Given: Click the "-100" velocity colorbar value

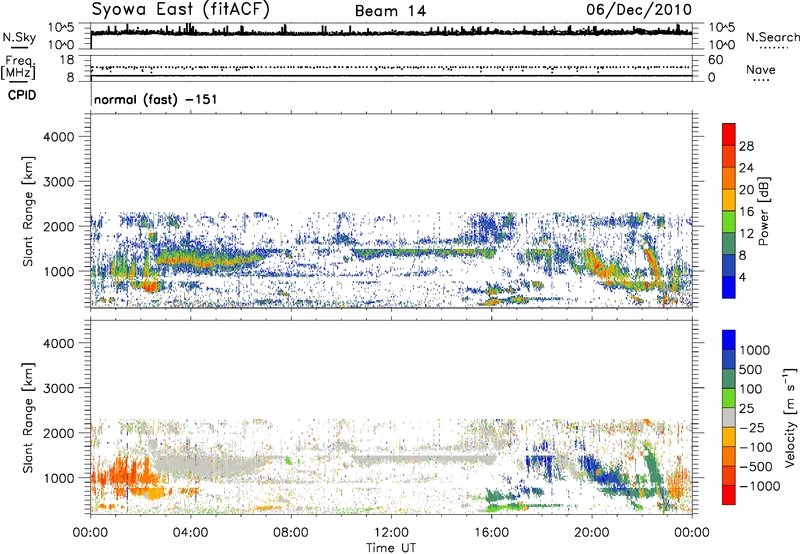Looking at the screenshot, I should click(755, 447).
